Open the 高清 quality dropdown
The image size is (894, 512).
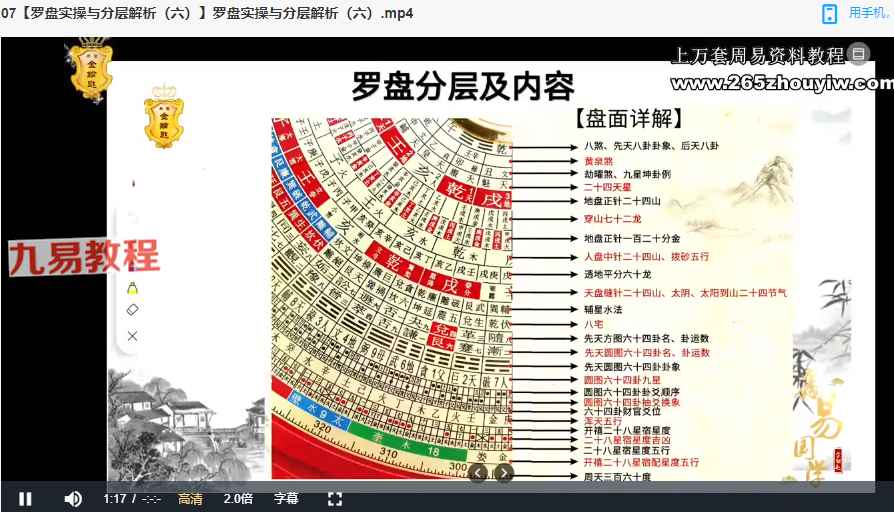pyautogui.click(x=190, y=498)
